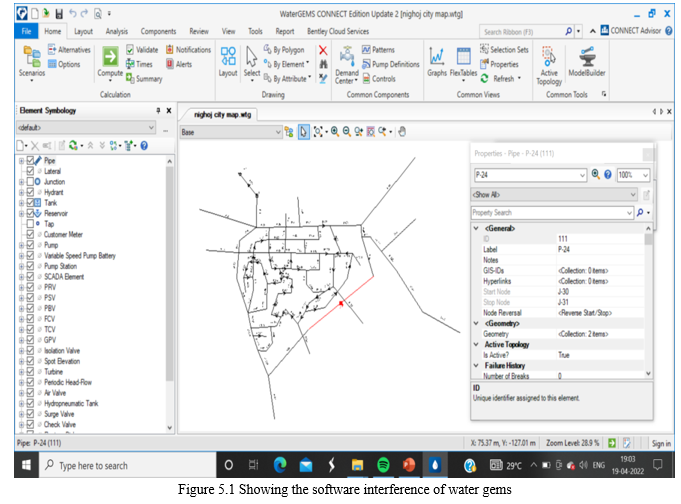Open Alerts from the ribbon
Screen dimensions: 681x504
[x=179, y=64]
